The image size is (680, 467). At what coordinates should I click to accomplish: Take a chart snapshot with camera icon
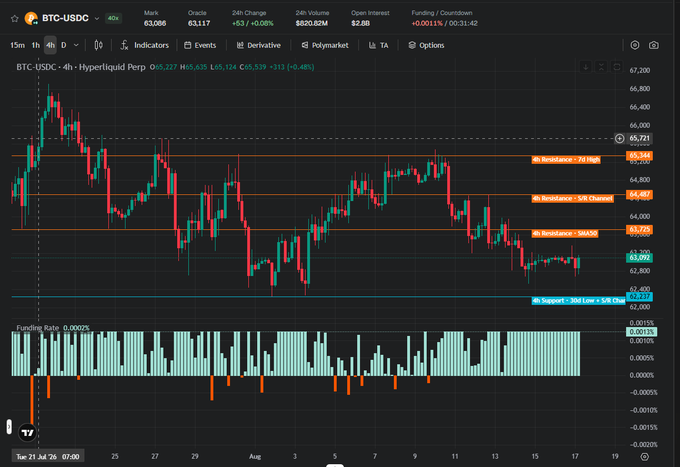pyautogui.click(x=654, y=45)
